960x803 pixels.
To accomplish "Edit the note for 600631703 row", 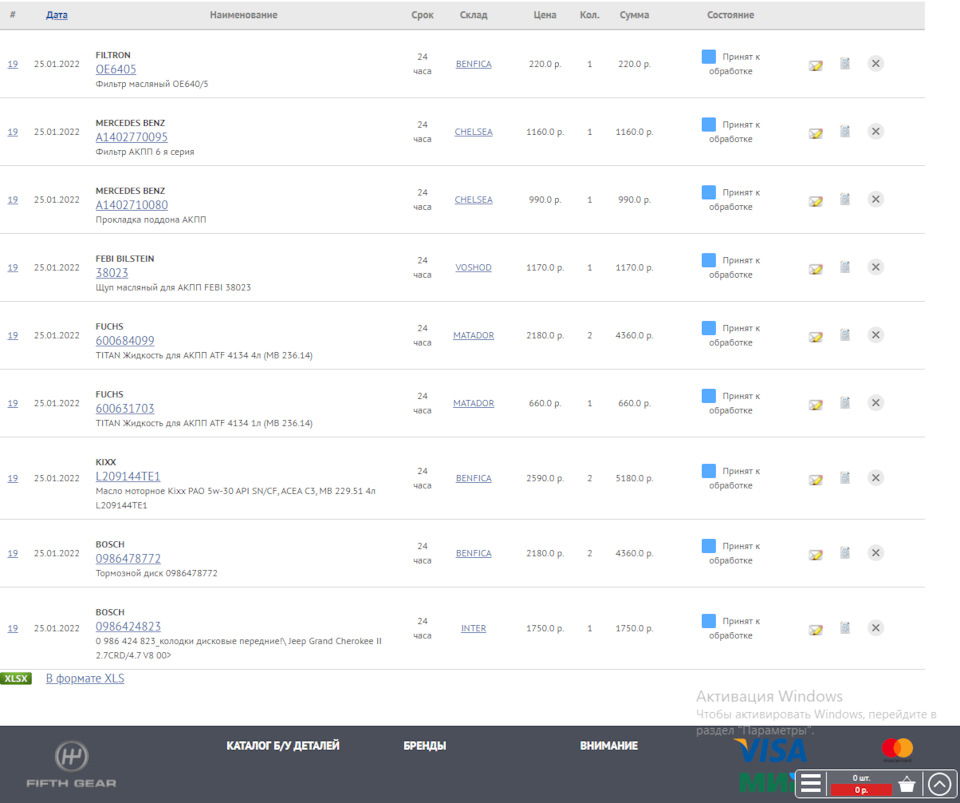I will [x=816, y=405].
